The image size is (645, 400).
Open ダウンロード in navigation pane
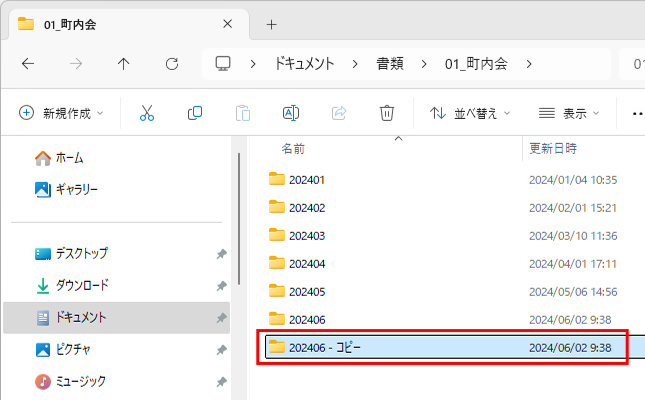tap(72, 285)
